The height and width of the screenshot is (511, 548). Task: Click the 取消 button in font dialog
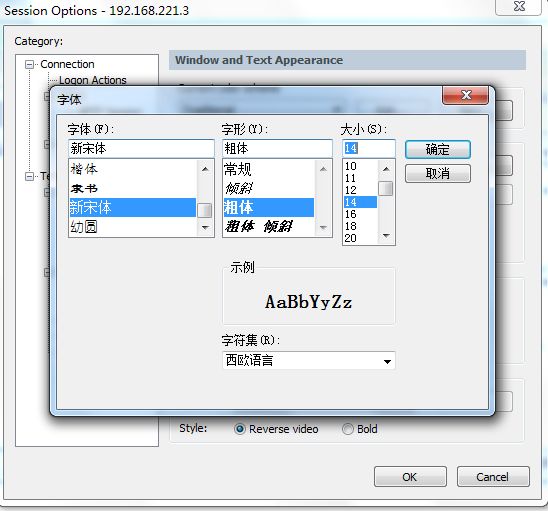(438, 173)
